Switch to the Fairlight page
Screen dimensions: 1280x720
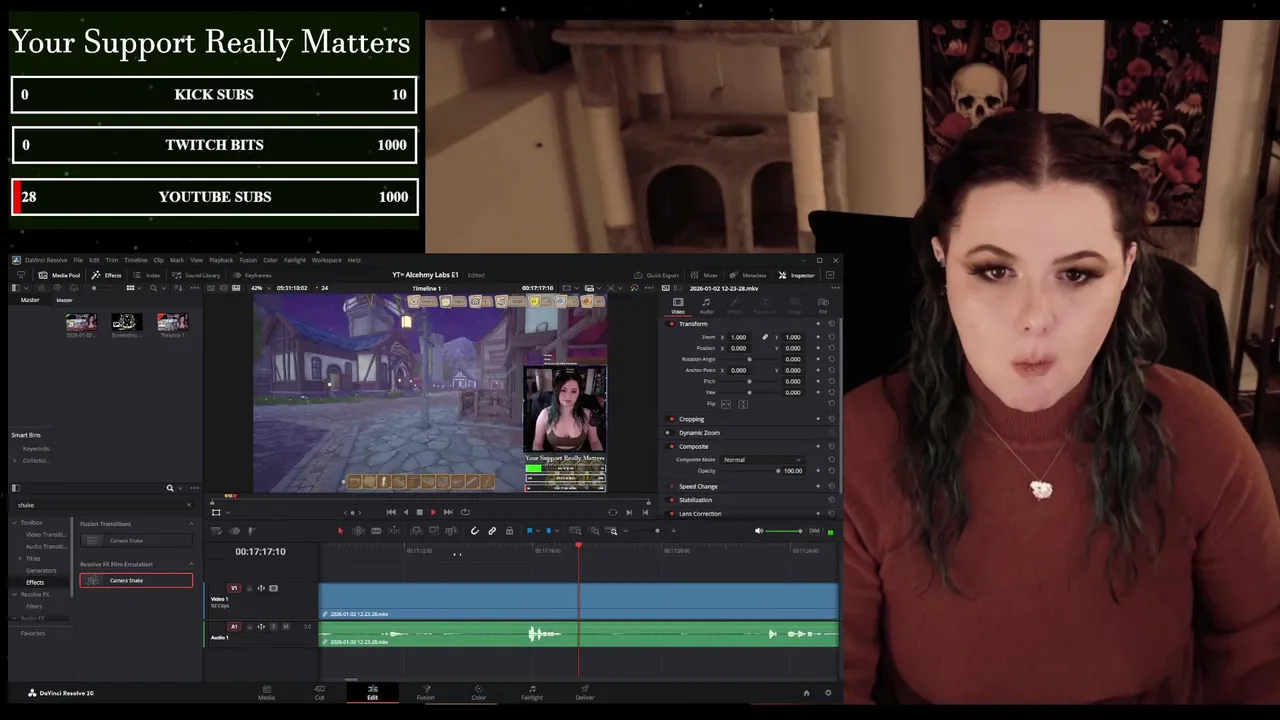coord(532,692)
